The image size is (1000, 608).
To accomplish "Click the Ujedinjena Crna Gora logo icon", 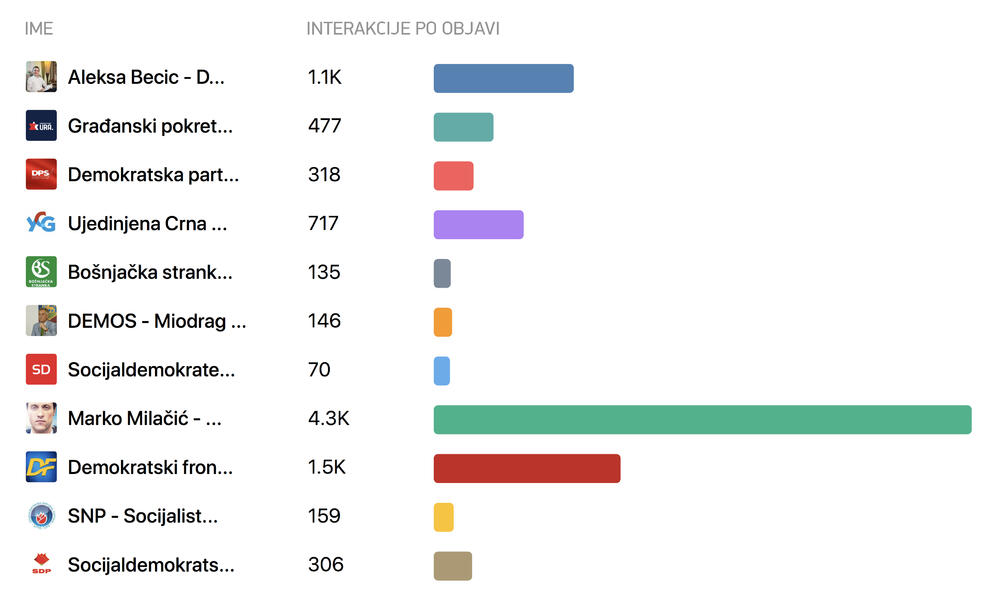I will coord(41,223).
